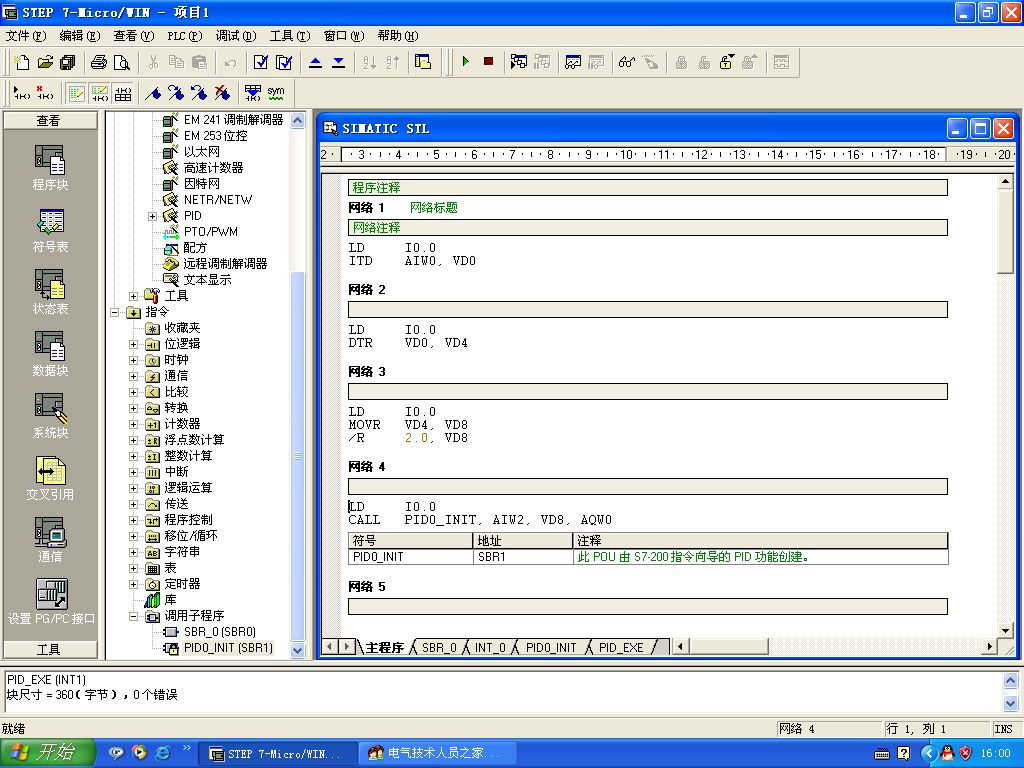This screenshot has width=1024, height=768.
Task: Open Program Block view in navigation bar
Action: 50,168
